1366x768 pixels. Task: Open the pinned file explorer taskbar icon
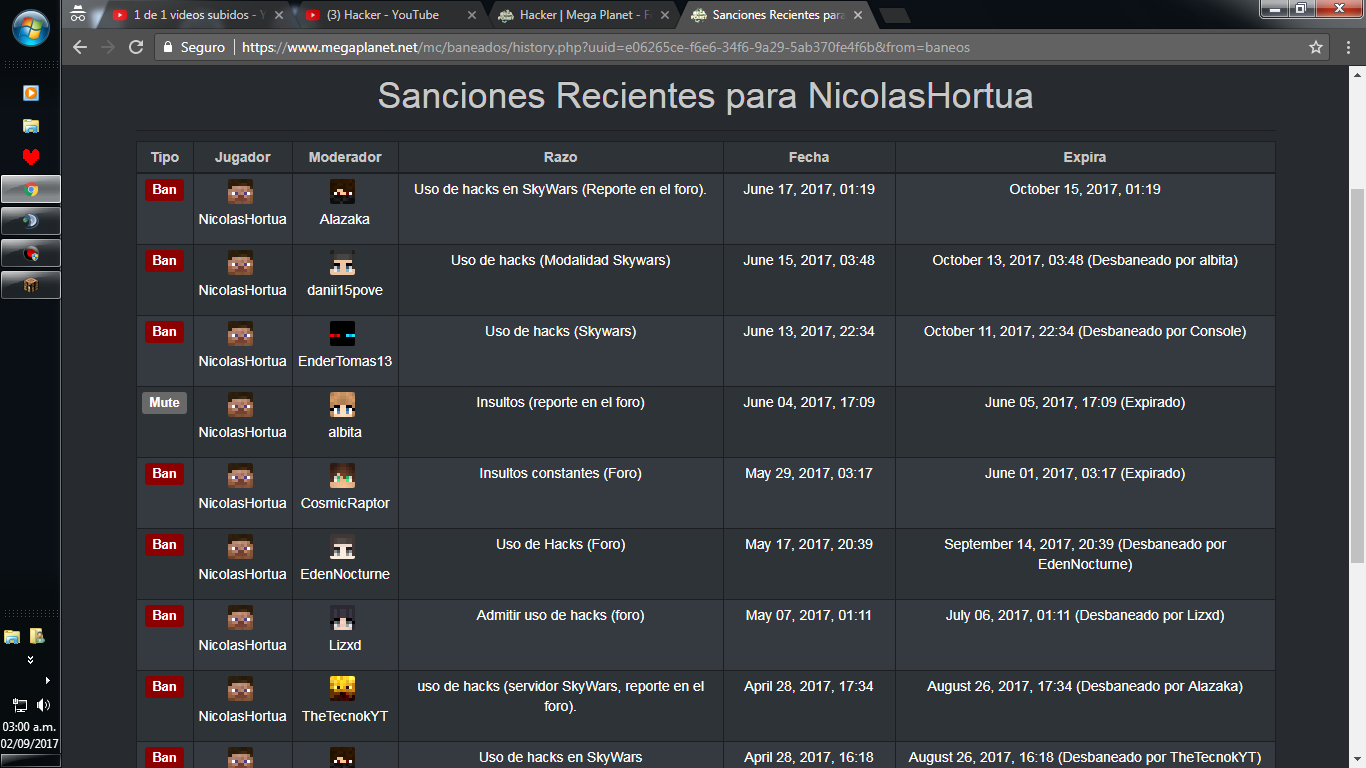31,125
